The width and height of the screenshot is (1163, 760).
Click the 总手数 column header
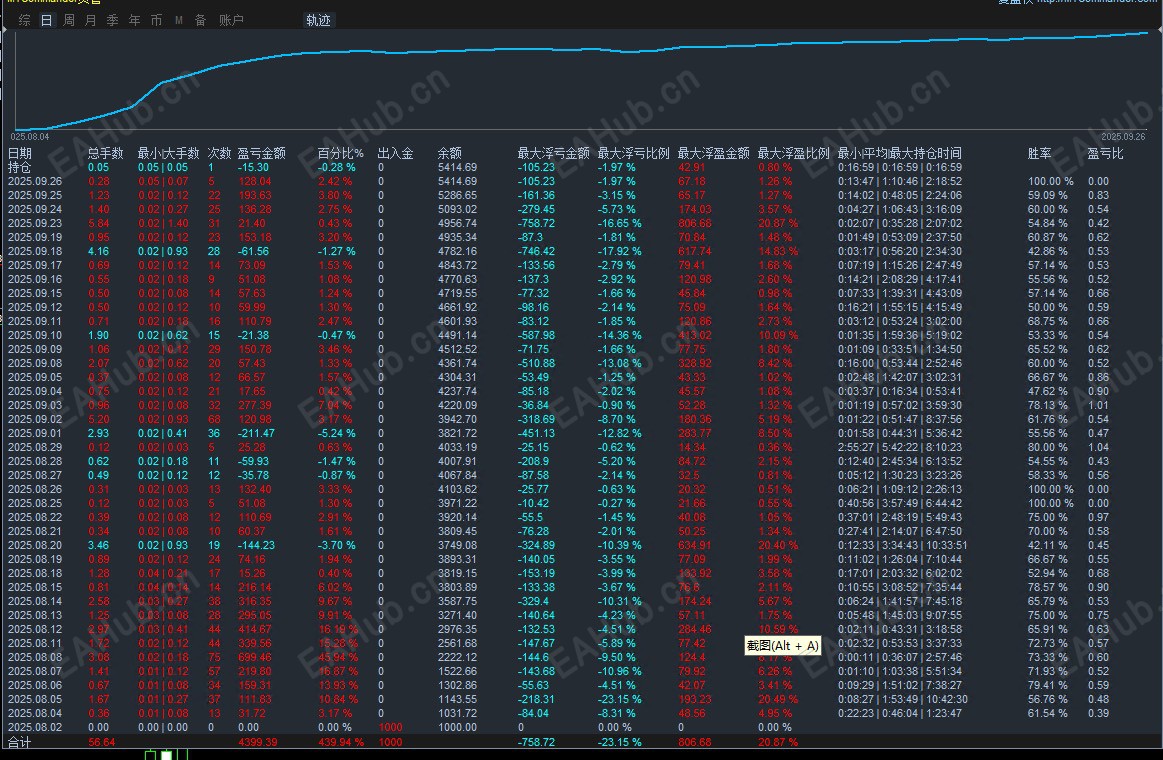click(105, 153)
